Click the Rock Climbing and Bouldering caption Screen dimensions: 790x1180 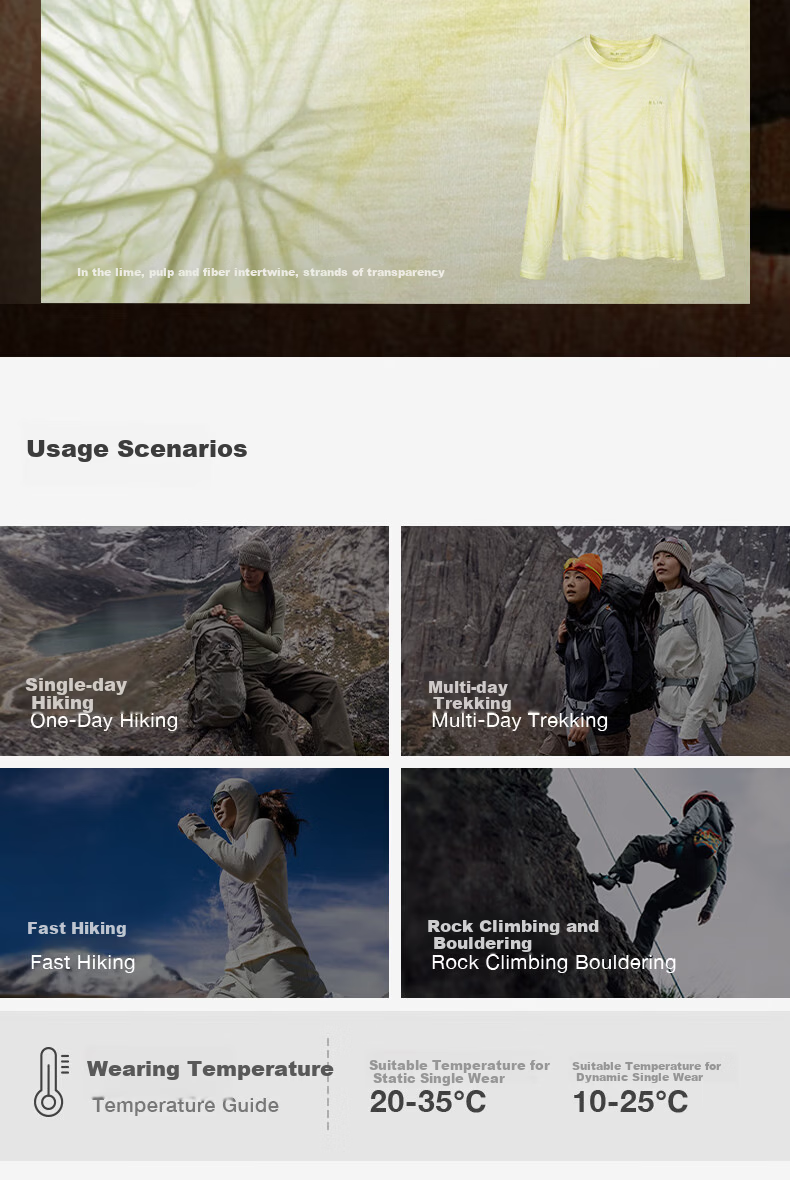point(513,934)
